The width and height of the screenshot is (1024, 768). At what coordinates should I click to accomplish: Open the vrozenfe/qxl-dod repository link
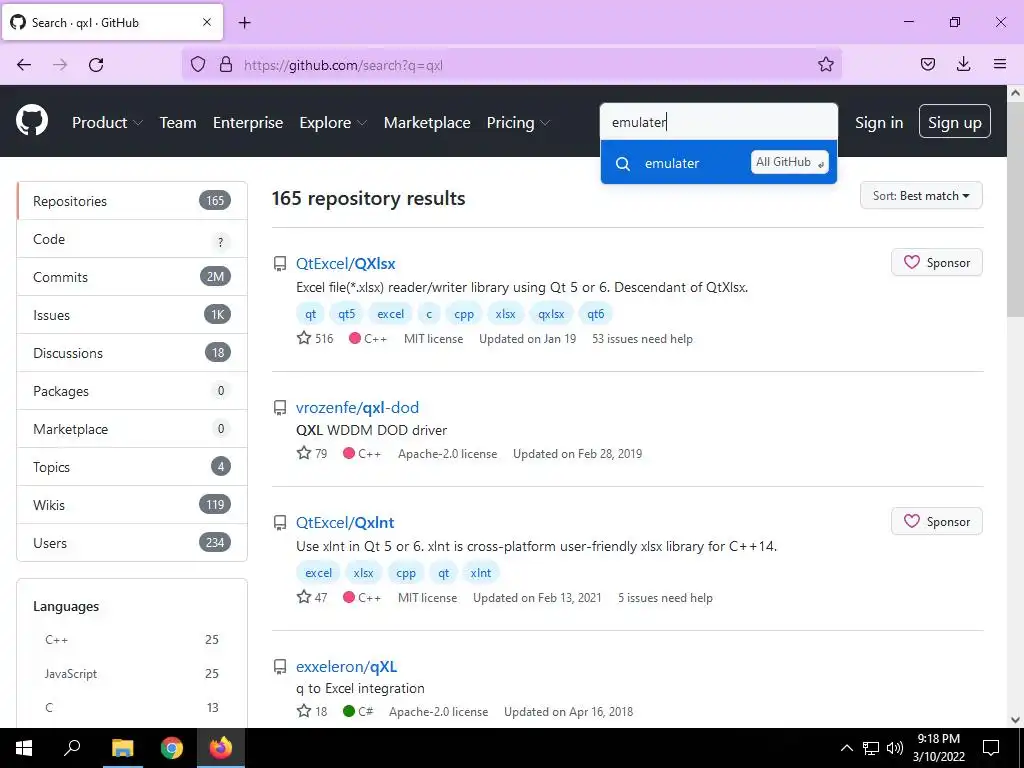tap(357, 408)
